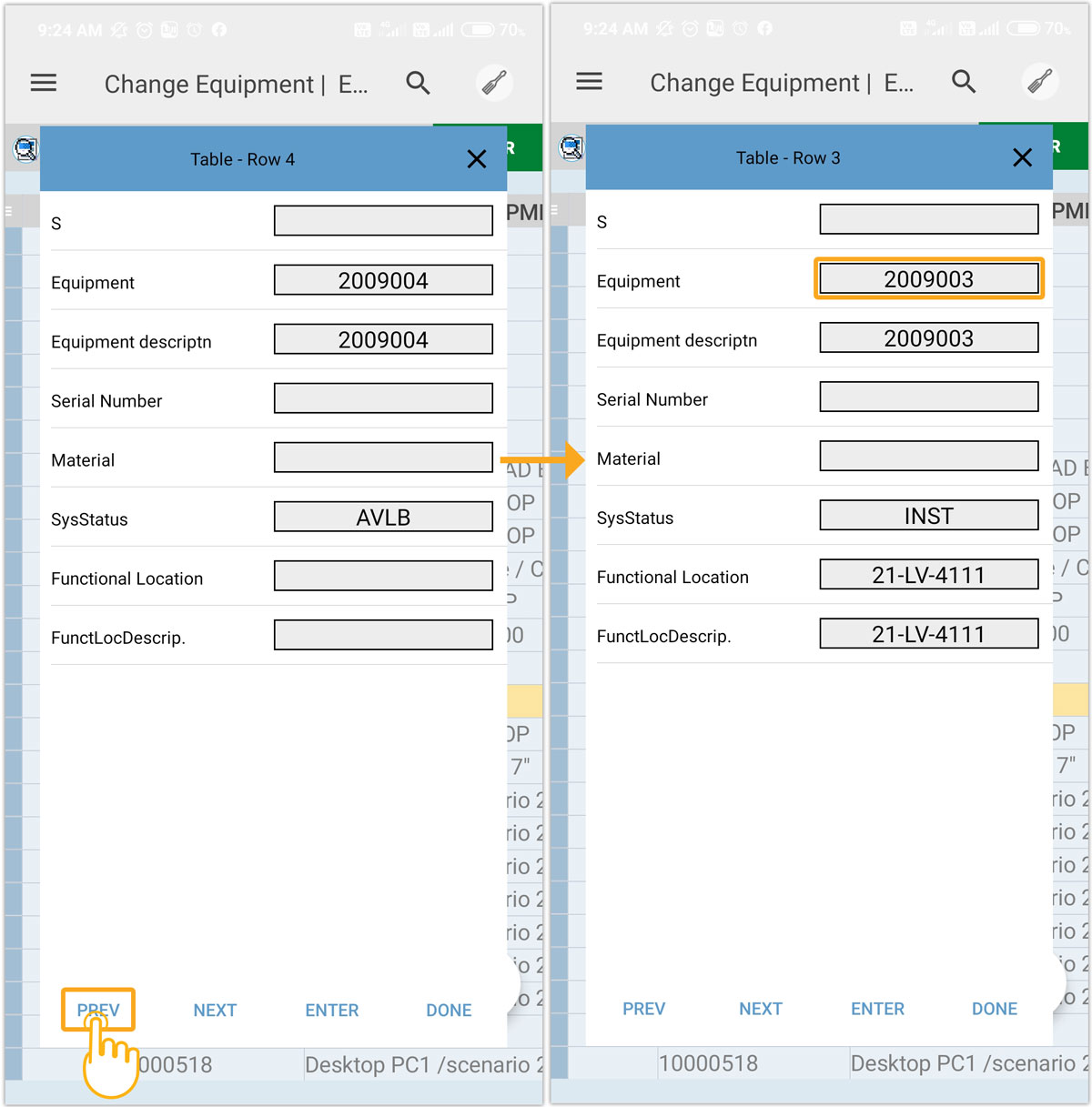Tap search magnifier icon in right screen
Screen dimensions: 1092x1107
(963, 82)
